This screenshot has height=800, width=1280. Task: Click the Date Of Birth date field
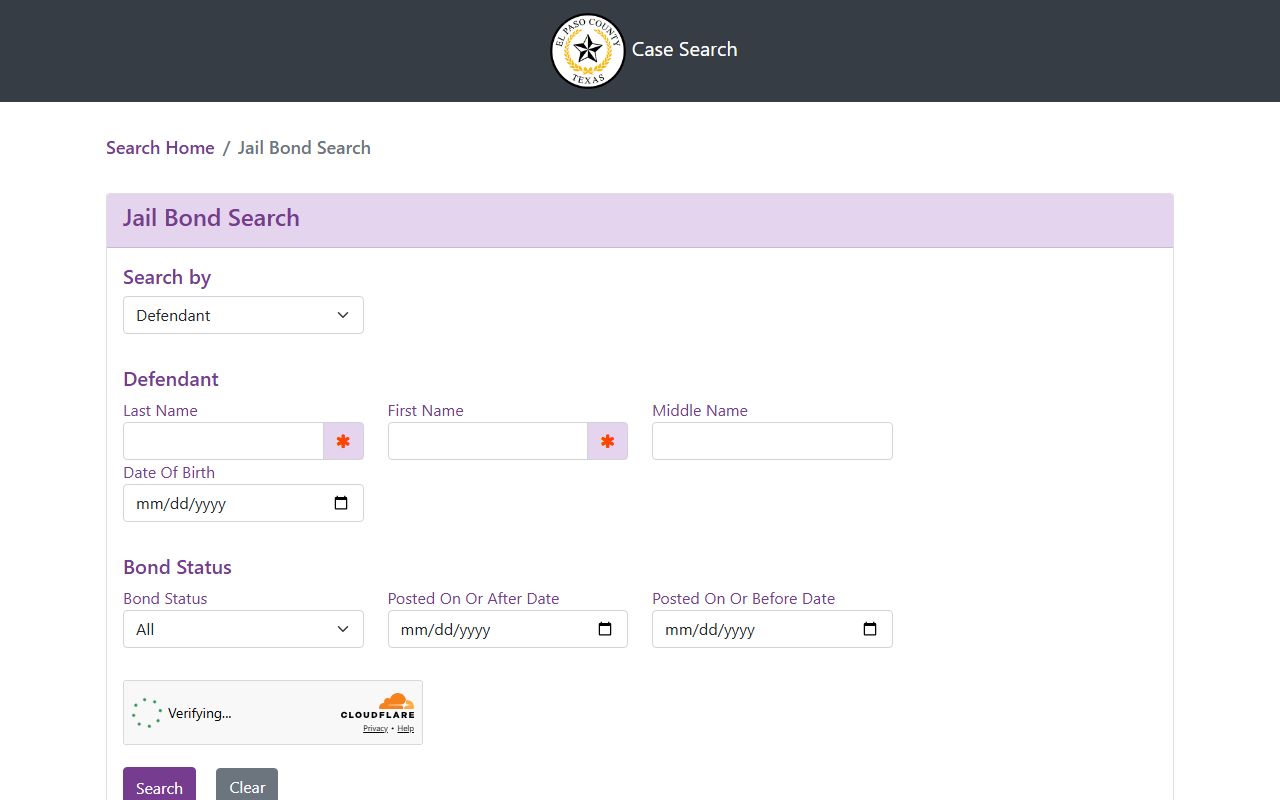(243, 503)
